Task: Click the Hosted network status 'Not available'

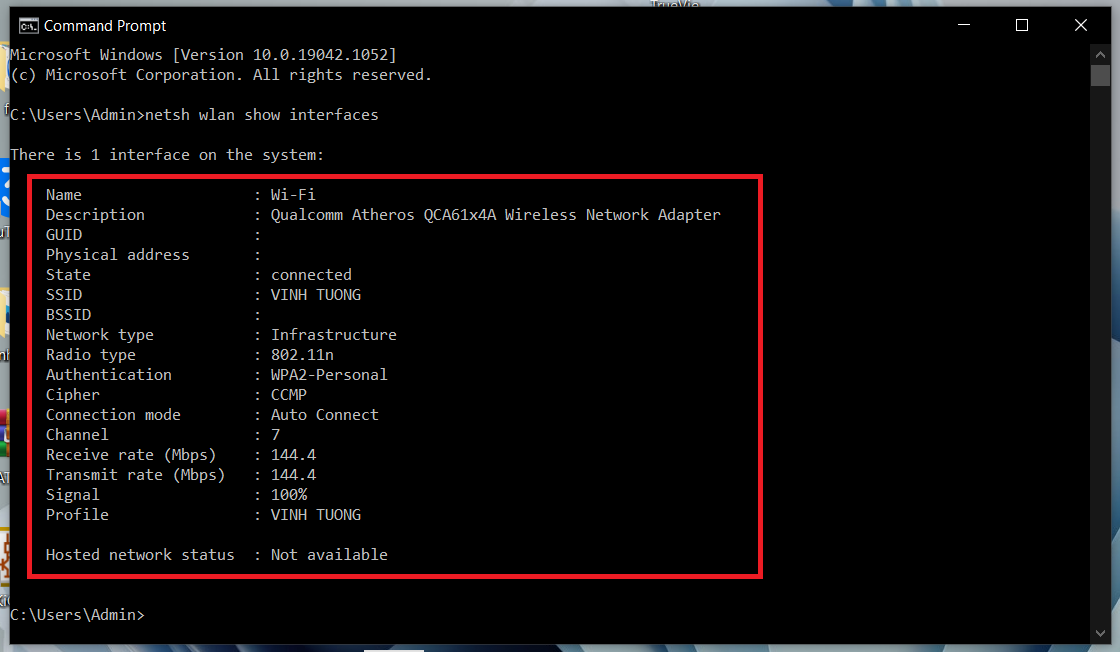Action: coord(329,555)
